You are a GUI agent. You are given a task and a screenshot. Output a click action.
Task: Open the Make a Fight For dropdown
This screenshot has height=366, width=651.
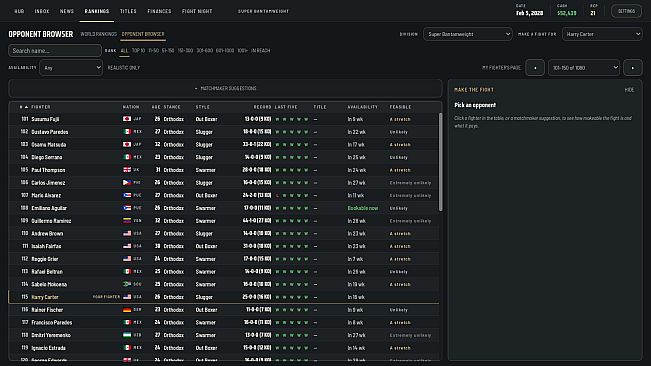pyautogui.click(x=602, y=34)
